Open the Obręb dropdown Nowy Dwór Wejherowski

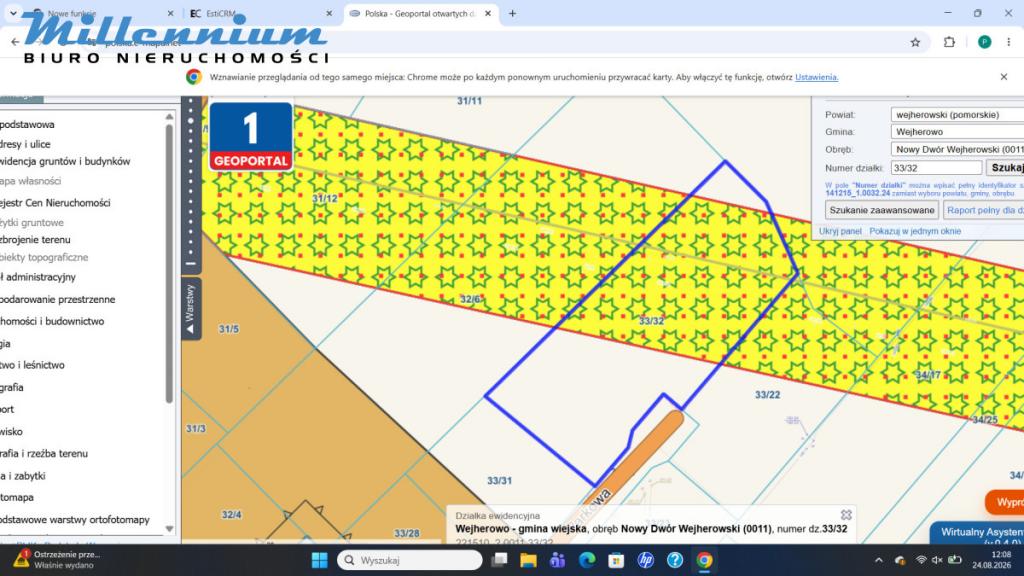click(x=957, y=150)
